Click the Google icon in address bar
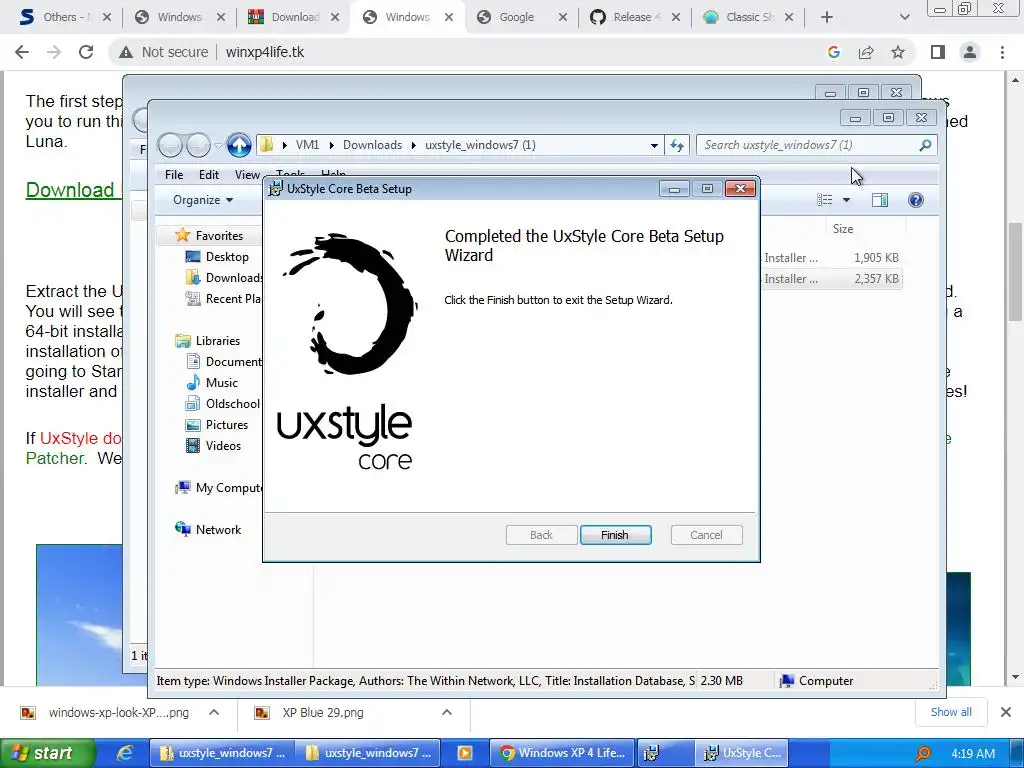The image size is (1024, 768). point(833,52)
